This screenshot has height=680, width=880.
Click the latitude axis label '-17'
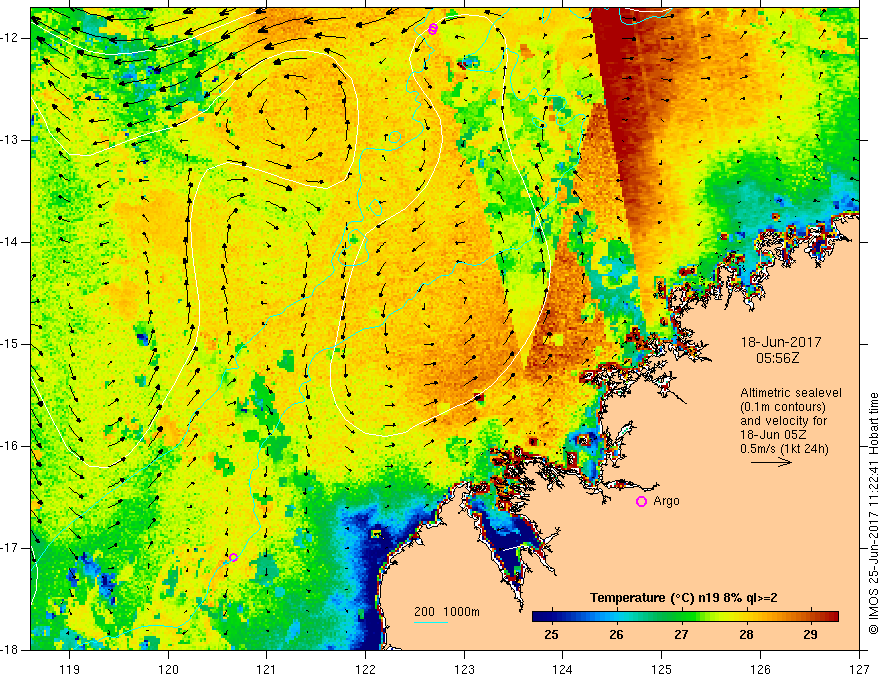(x=10, y=548)
